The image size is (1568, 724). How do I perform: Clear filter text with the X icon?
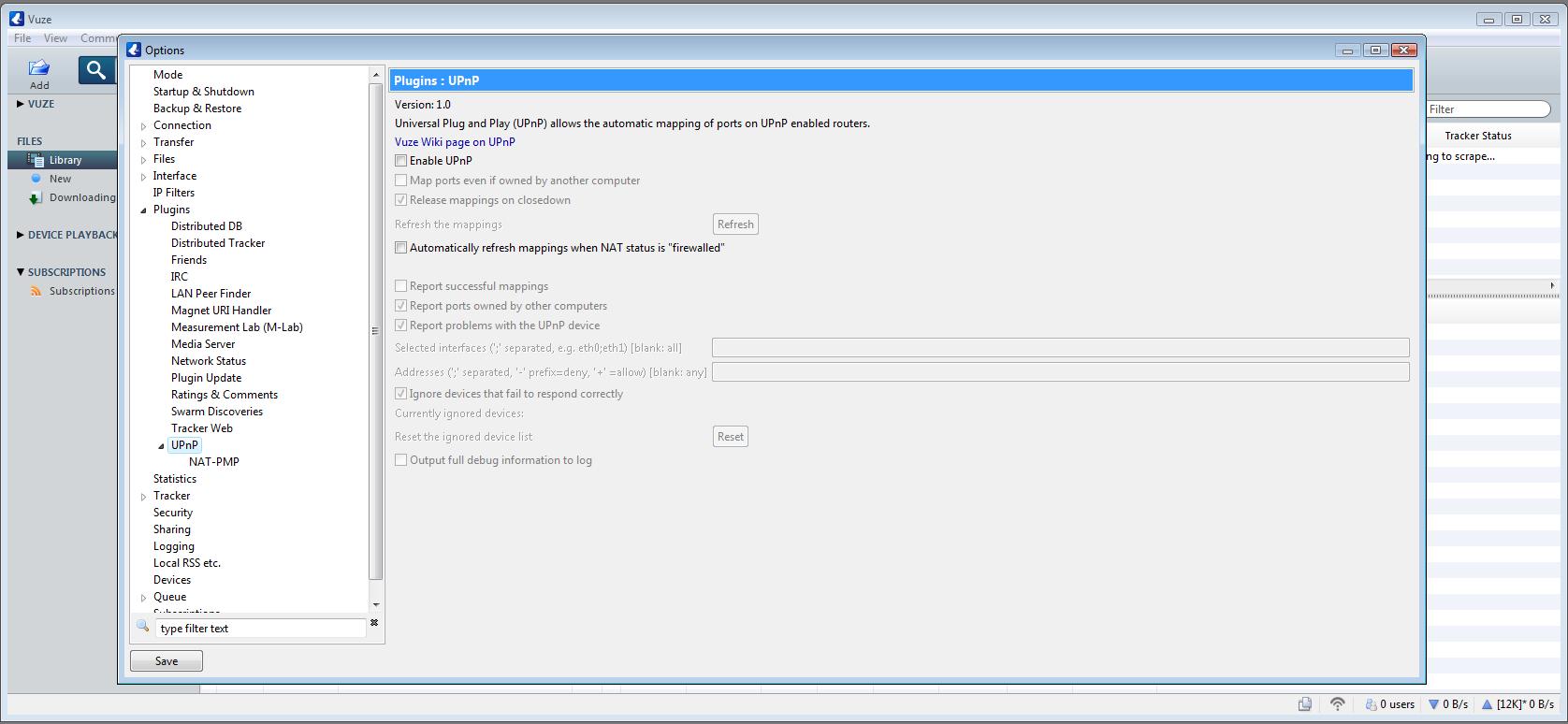pos(374,622)
